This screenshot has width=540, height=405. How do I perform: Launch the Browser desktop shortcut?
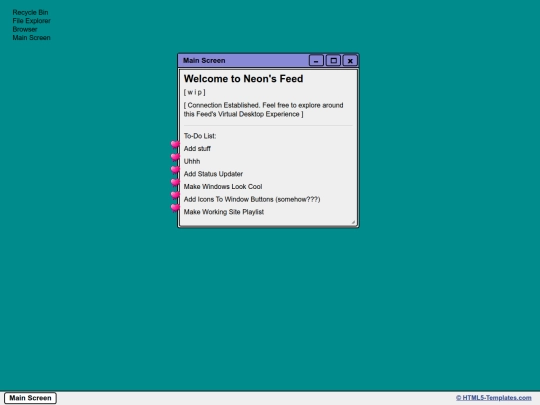pos(25,29)
